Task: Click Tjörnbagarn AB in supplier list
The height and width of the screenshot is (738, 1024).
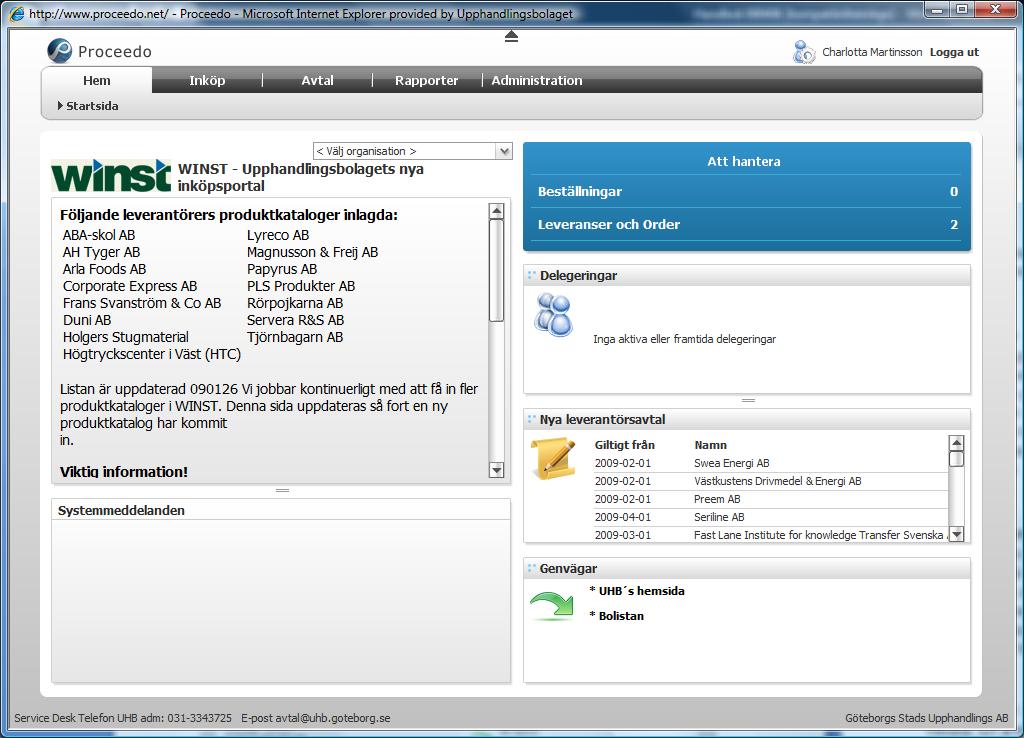Action: tap(295, 337)
